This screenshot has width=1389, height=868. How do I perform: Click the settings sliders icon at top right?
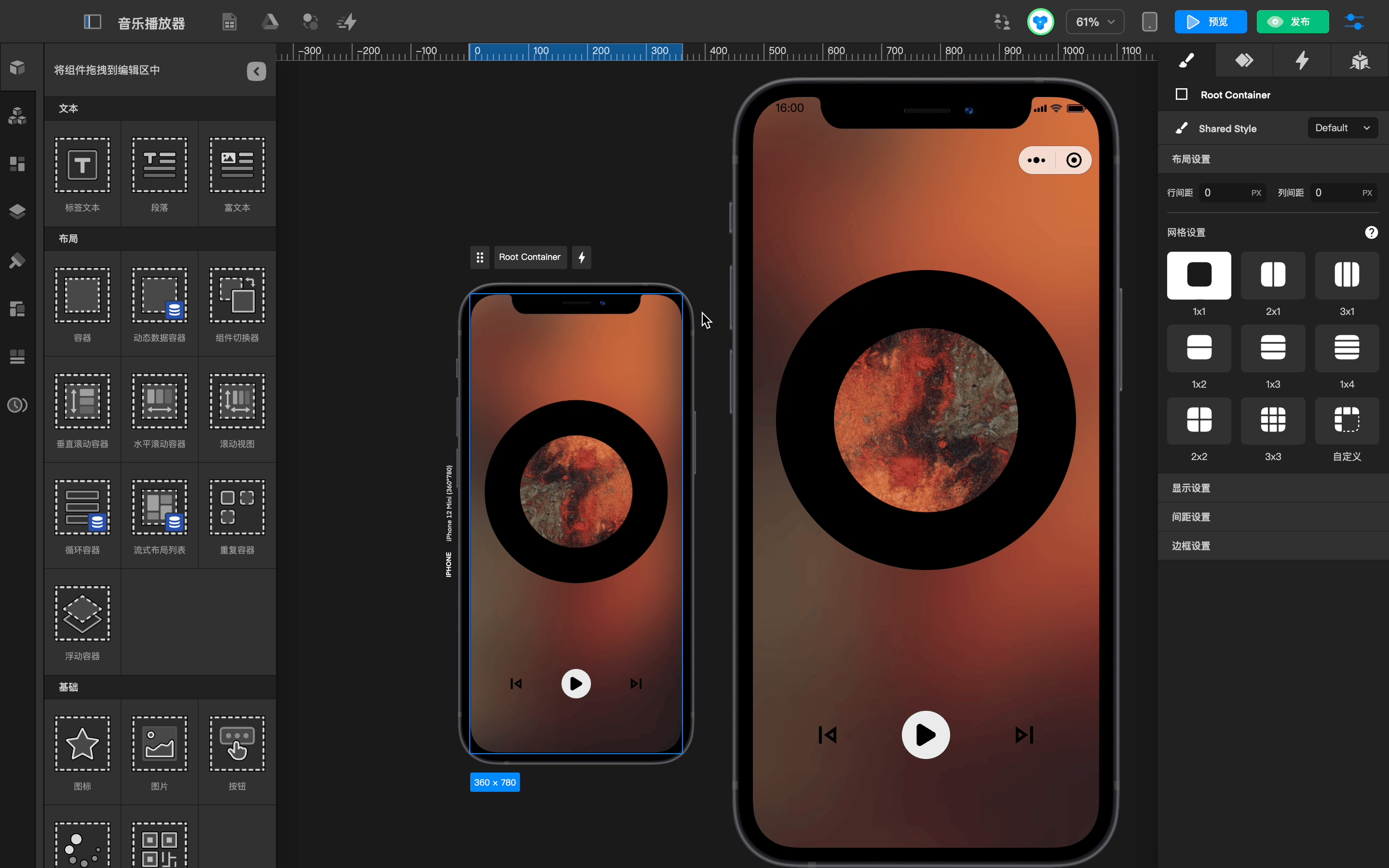pyautogui.click(x=1354, y=22)
